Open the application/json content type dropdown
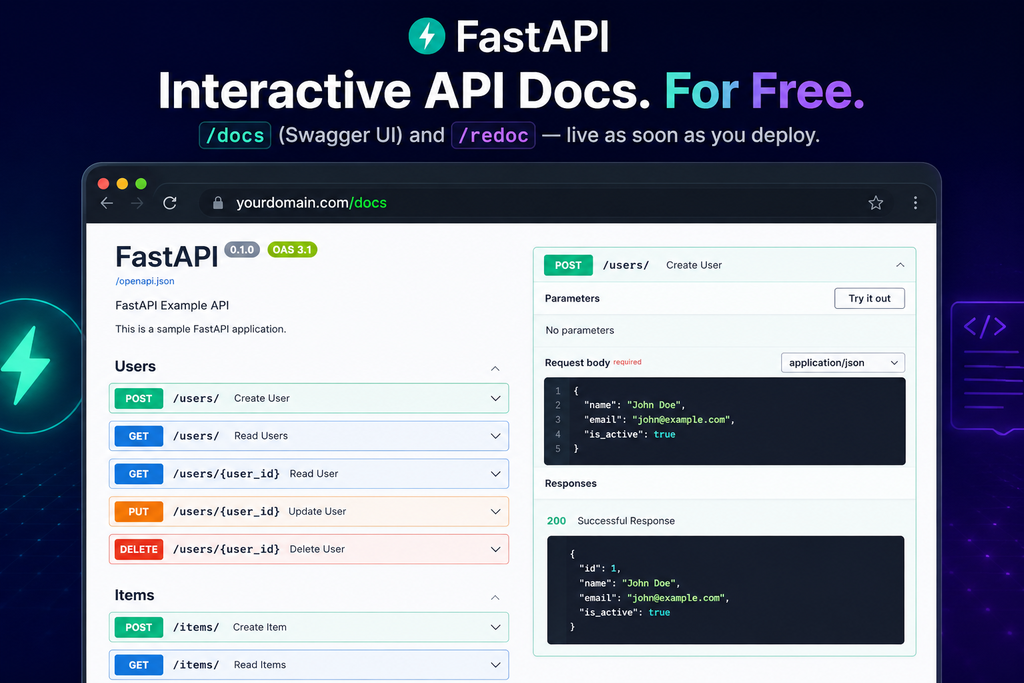The height and width of the screenshot is (683, 1024). (843, 362)
